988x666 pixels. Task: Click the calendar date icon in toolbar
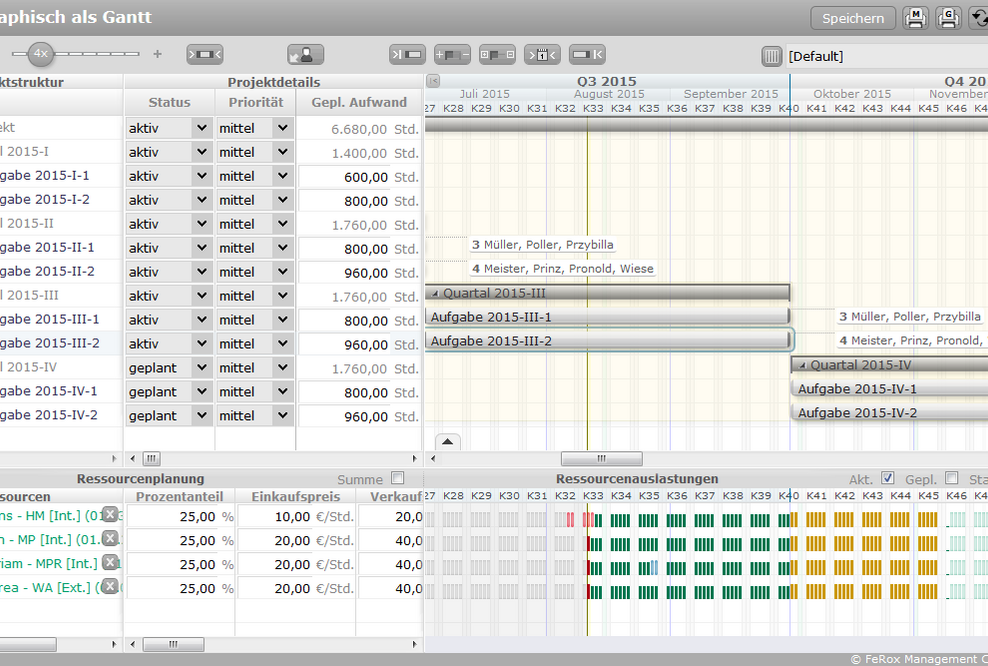(542, 55)
